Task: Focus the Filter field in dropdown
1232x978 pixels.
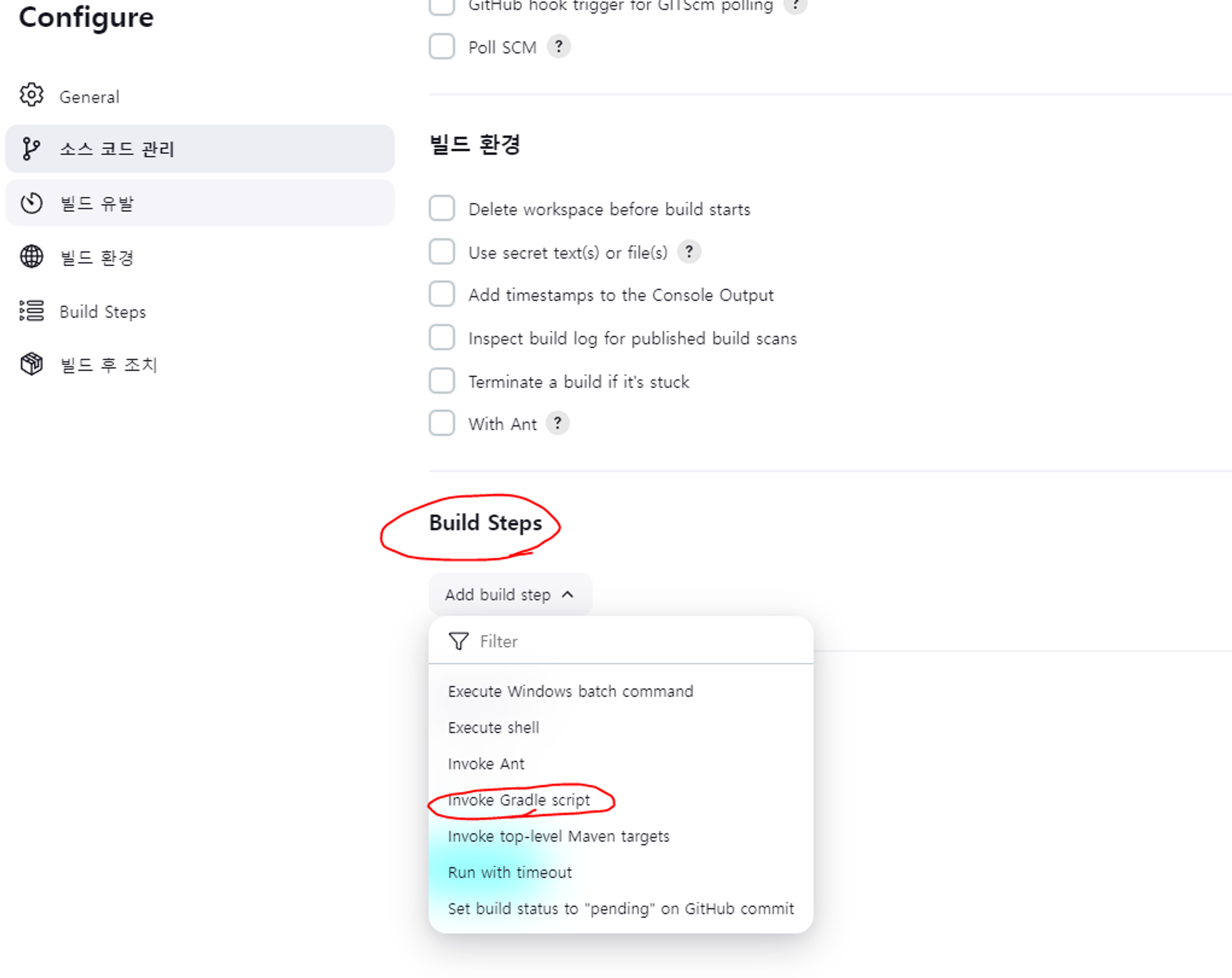Action: point(621,642)
